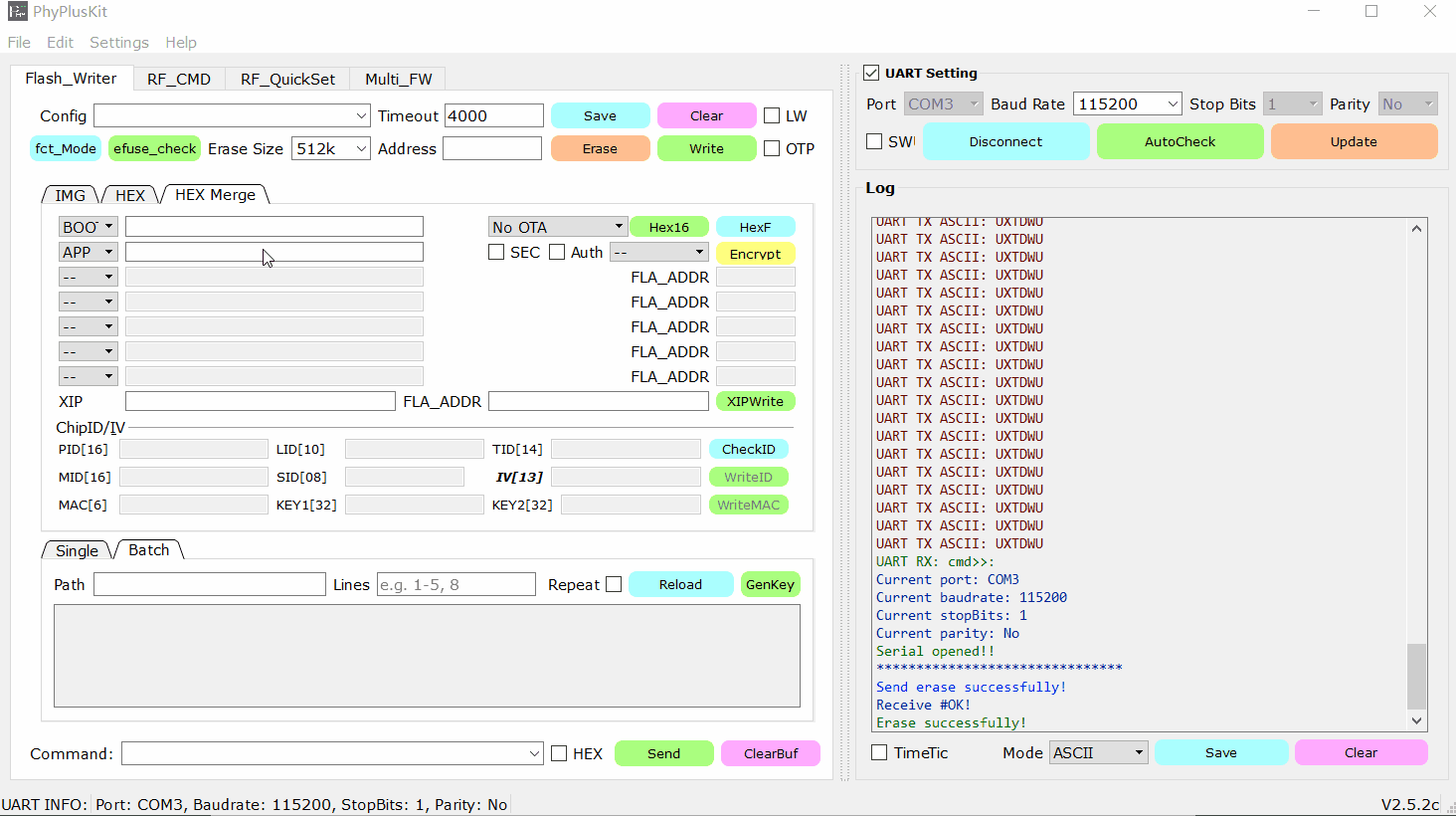Click the batch Path input field

point(210,584)
